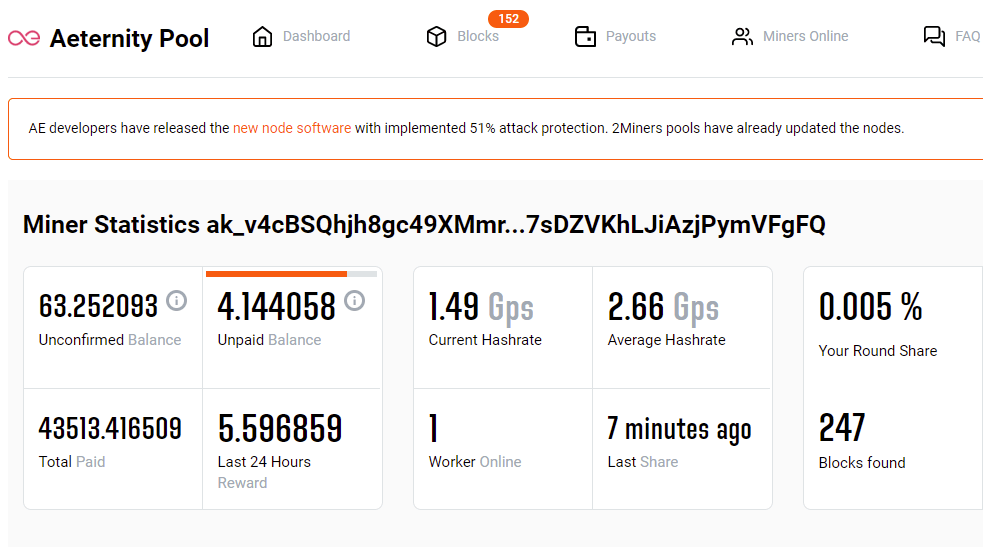Image resolution: width=983 pixels, height=547 pixels.
Task: Click the Total Paid amount
Action: 110,429
